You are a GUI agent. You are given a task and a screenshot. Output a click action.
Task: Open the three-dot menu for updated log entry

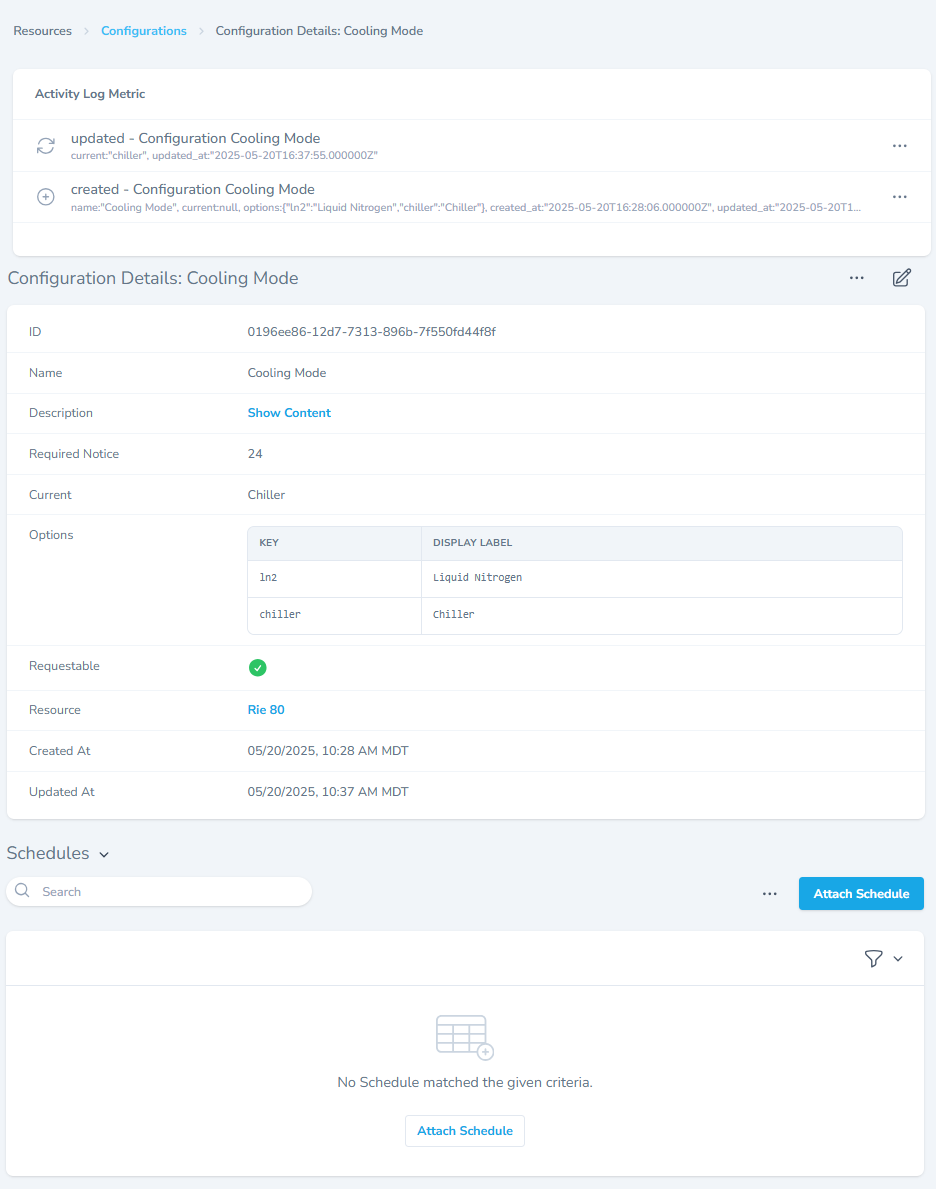(899, 146)
